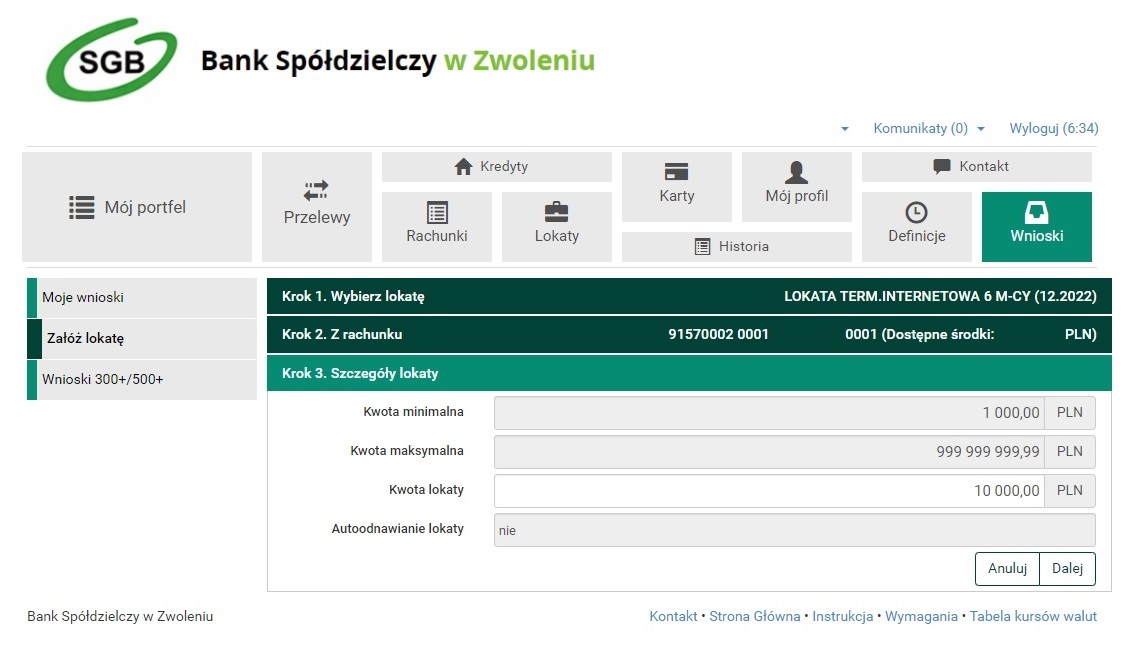This screenshot has height=648, width=1134.
Task: Click the Definicje clock icon
Action: coord(916,213)
